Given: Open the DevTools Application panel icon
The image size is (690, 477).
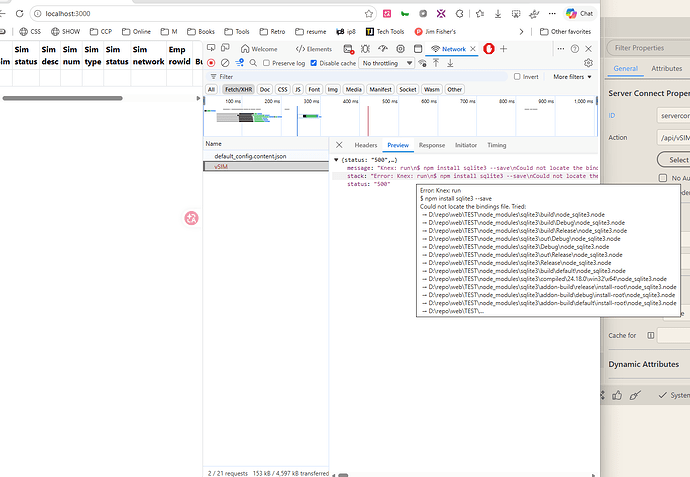Looking at the screenshot, I should [x=418, y=49].
